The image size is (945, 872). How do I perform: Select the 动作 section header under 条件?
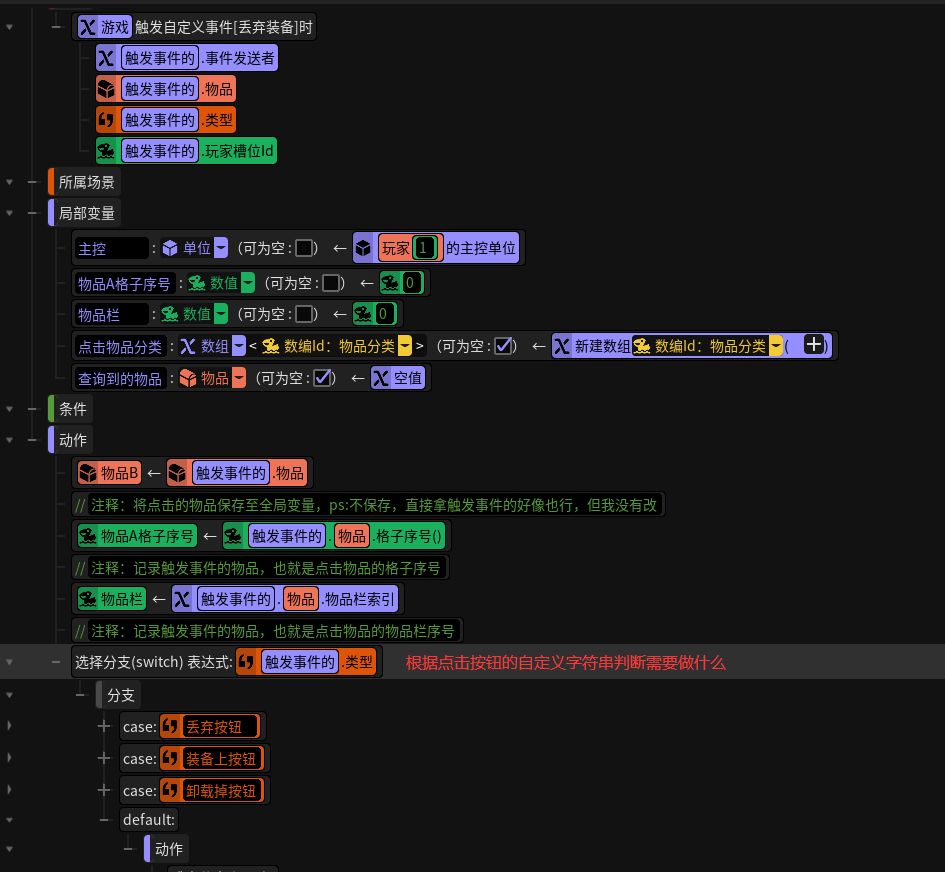click(x=69, y=440)
